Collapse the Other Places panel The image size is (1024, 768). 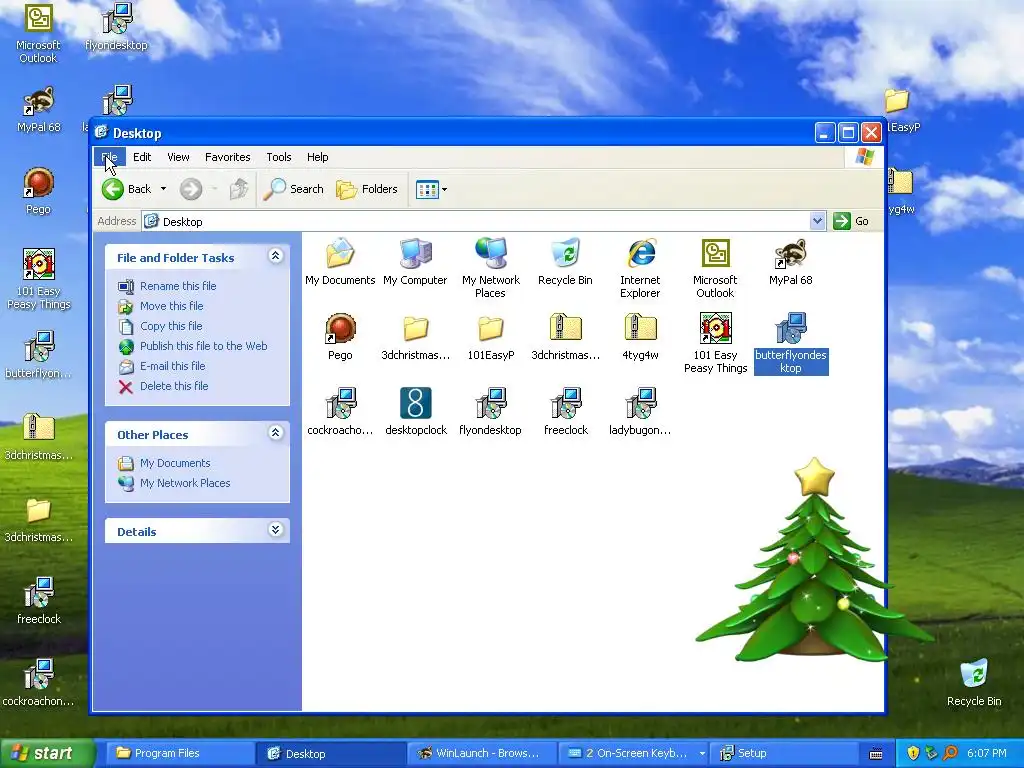coord(276,432)
